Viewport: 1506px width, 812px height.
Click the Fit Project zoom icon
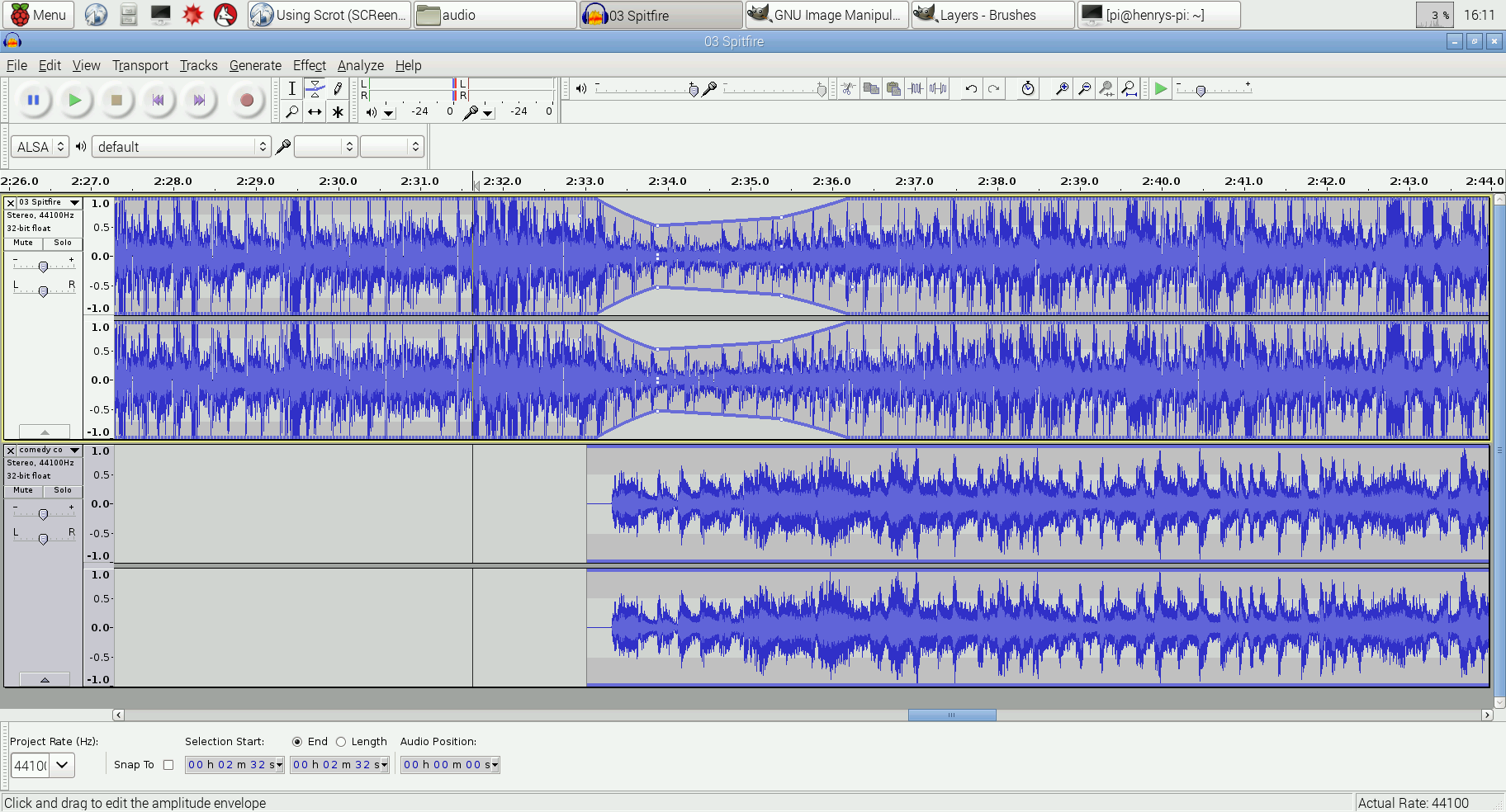pyautogui.click(x=1129, y=89)
